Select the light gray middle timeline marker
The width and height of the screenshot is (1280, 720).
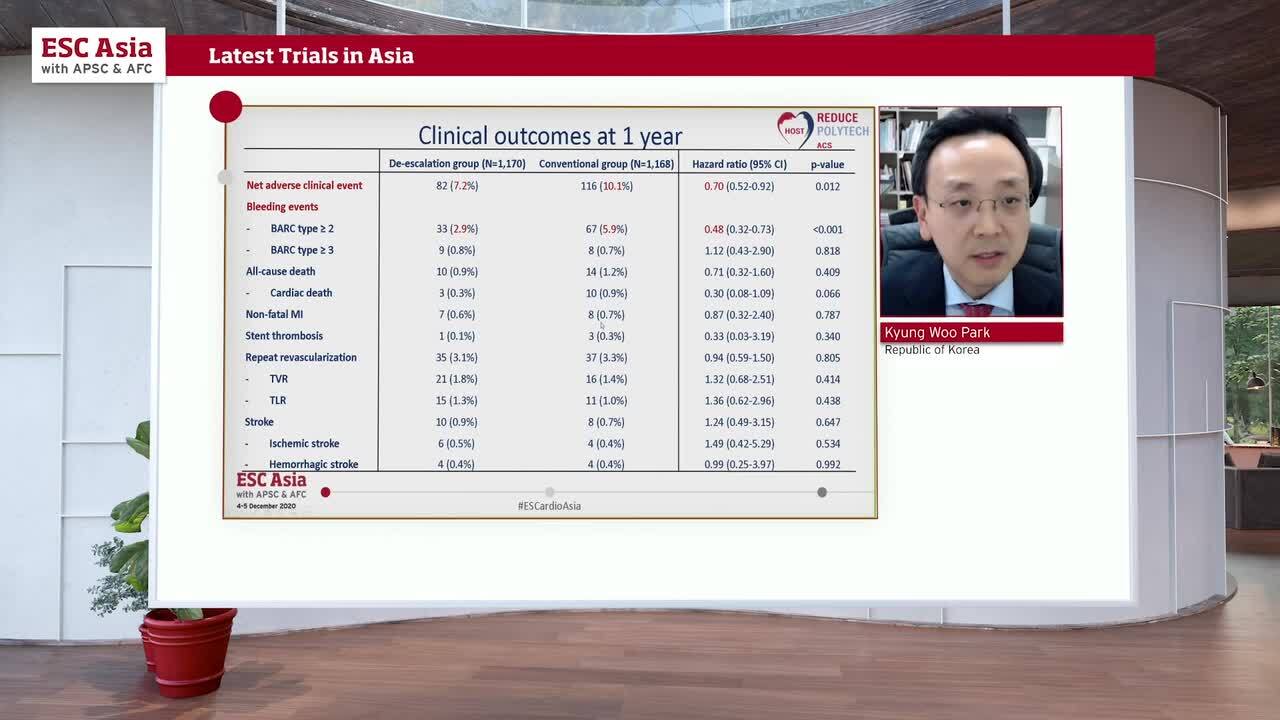549,492
